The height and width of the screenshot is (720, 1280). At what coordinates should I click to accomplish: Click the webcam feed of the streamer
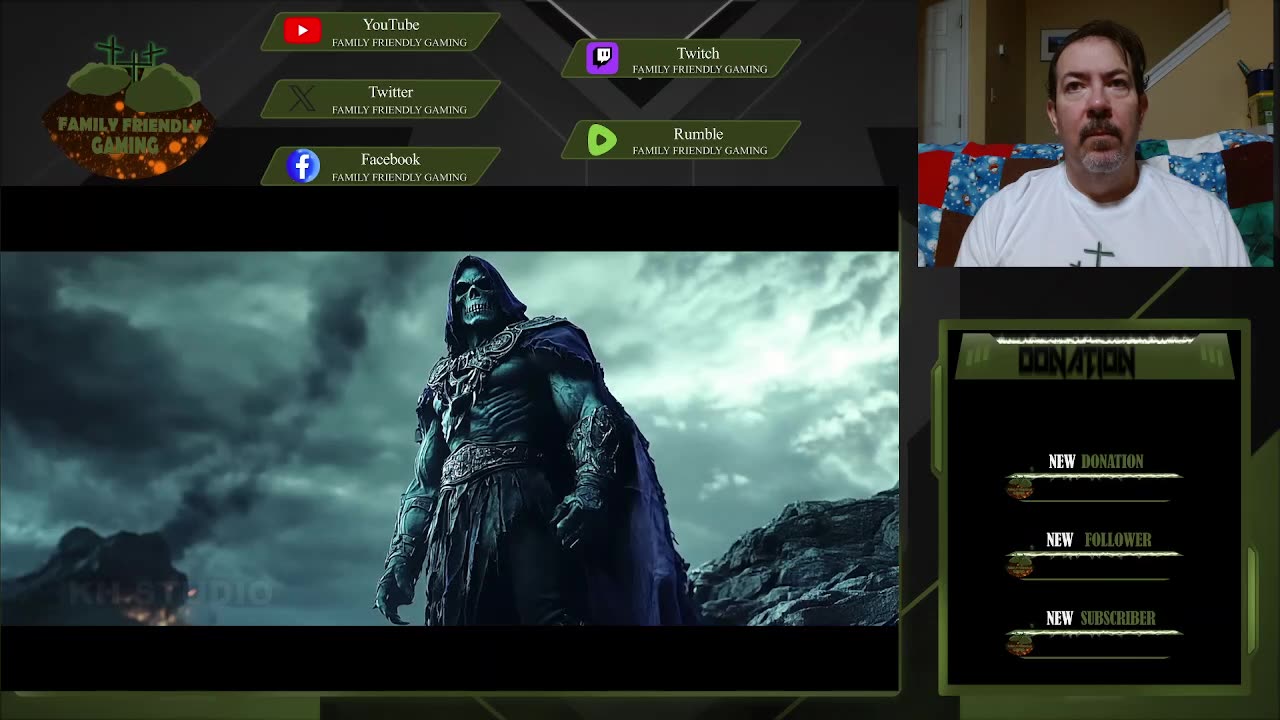[1096, 133]
